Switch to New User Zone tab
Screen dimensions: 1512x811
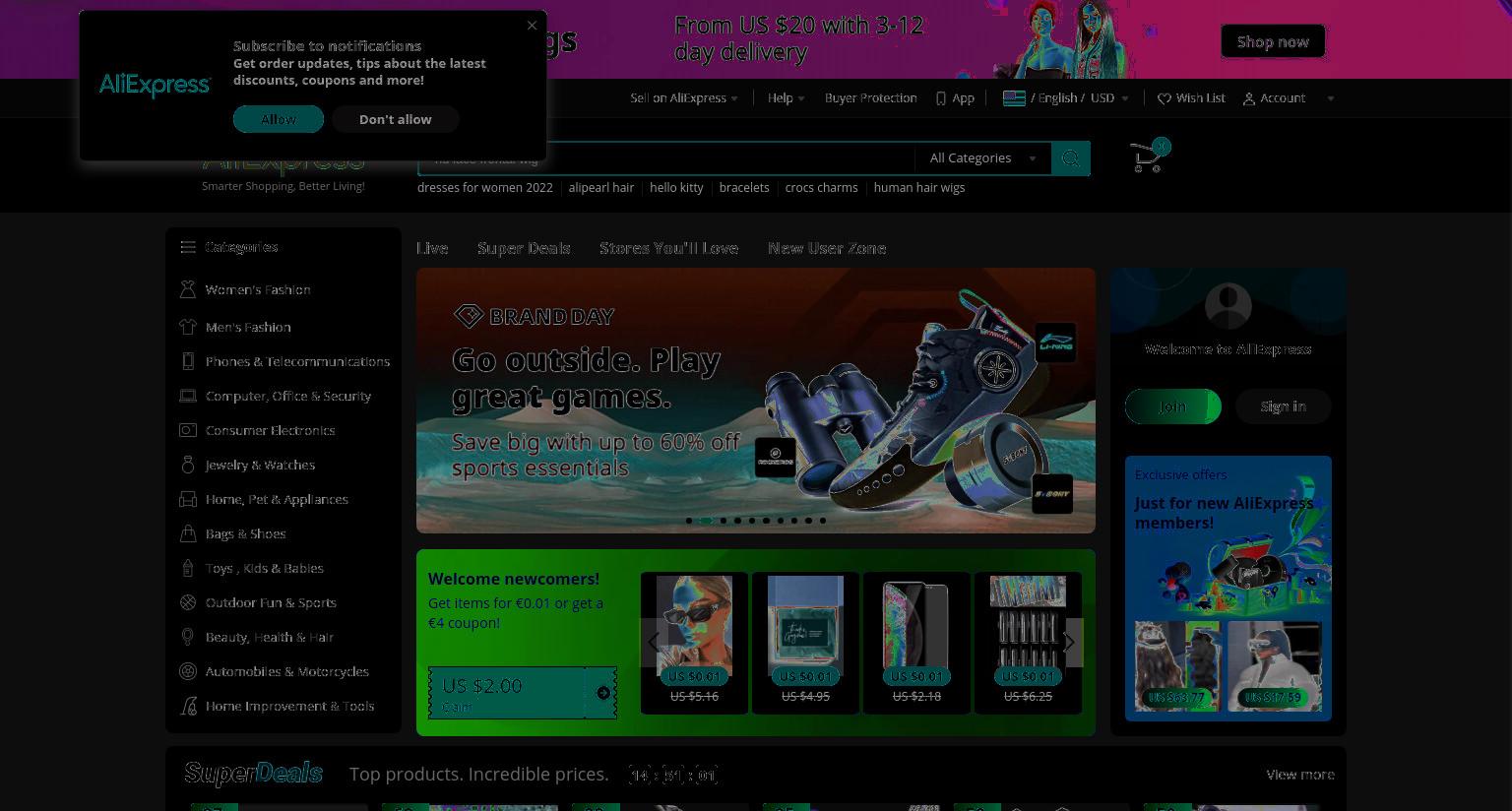827,248
